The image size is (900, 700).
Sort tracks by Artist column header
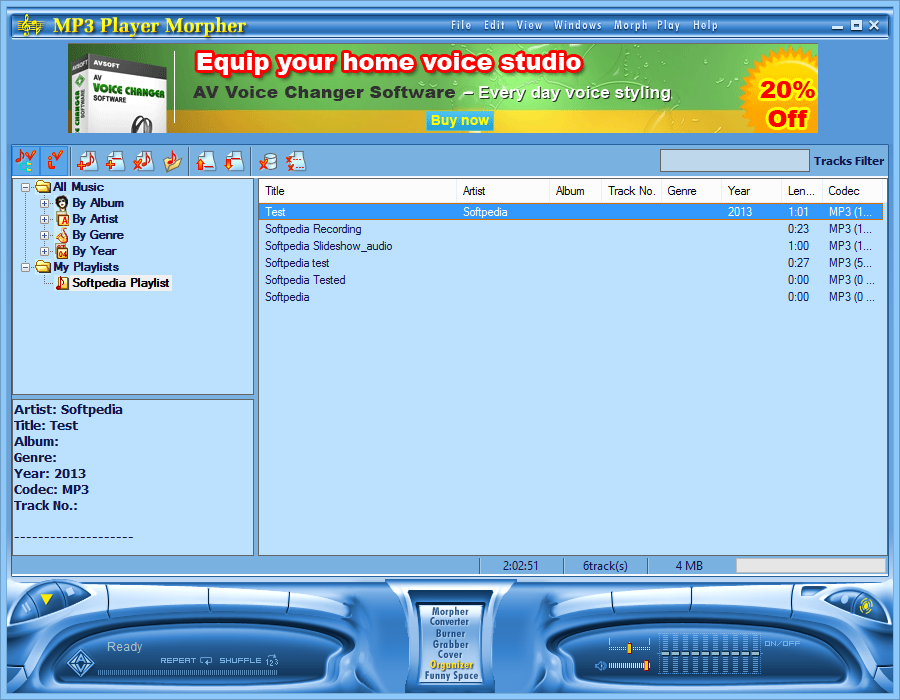click(x=503, y=191)
